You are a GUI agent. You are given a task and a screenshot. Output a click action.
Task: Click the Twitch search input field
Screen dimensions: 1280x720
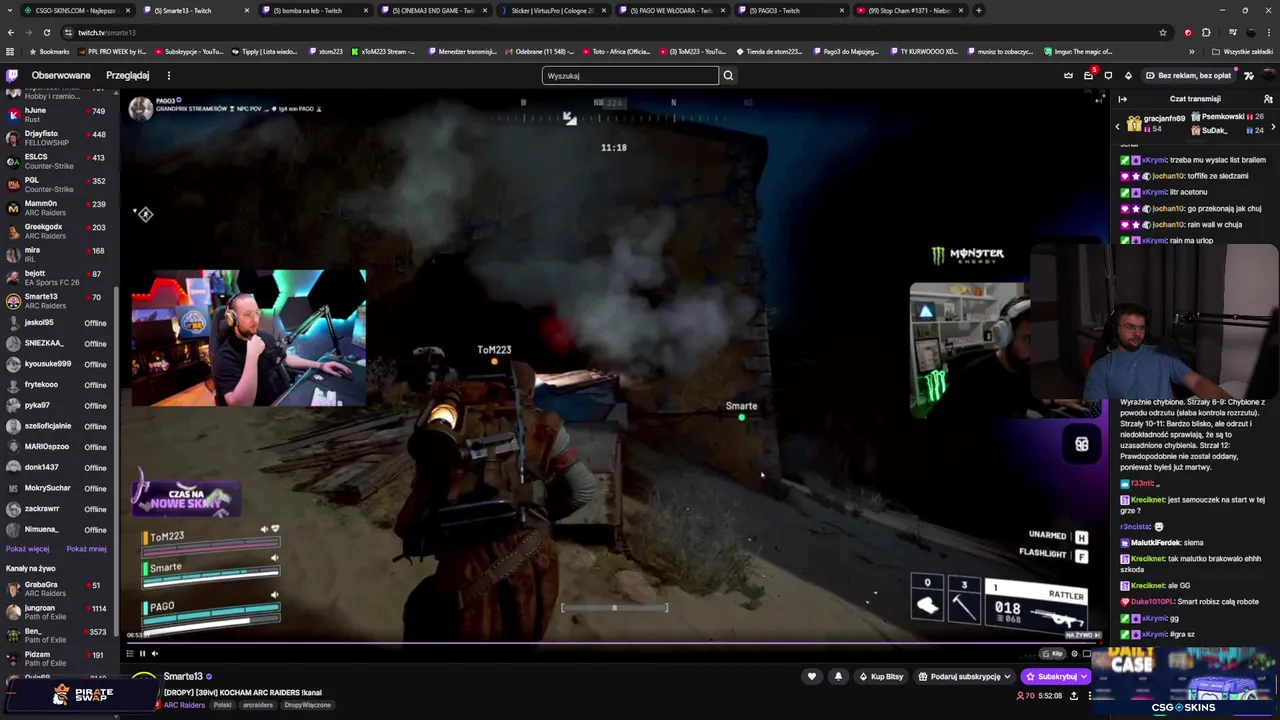tap(630, 75)
